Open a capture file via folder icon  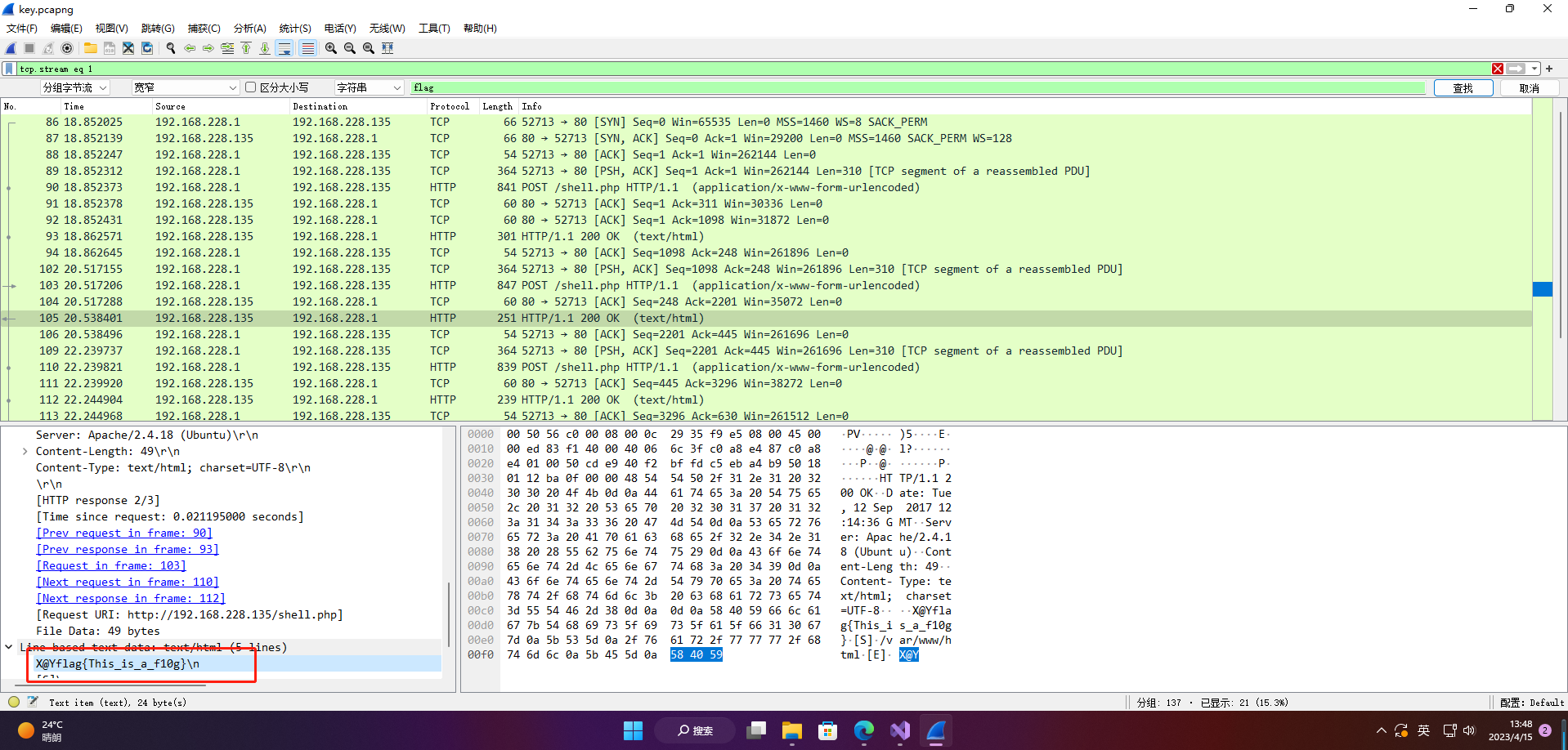pyautogui.click(x=90, y=48)
